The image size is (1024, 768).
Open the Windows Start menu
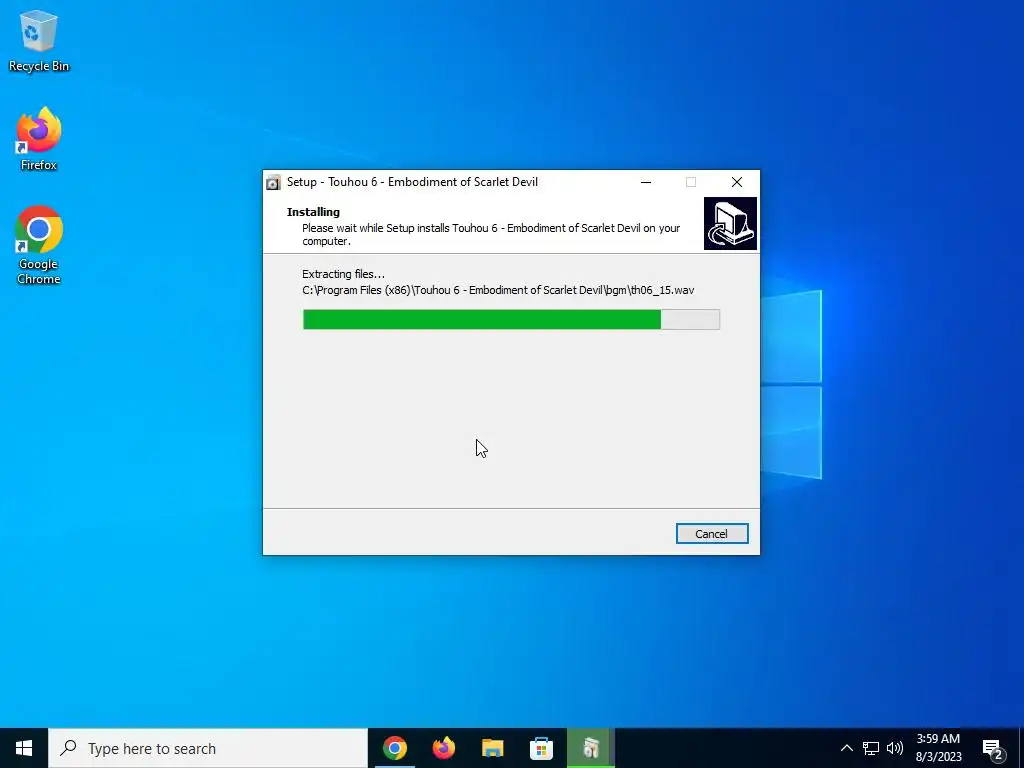pyautogui.click(x=24, y=748)
